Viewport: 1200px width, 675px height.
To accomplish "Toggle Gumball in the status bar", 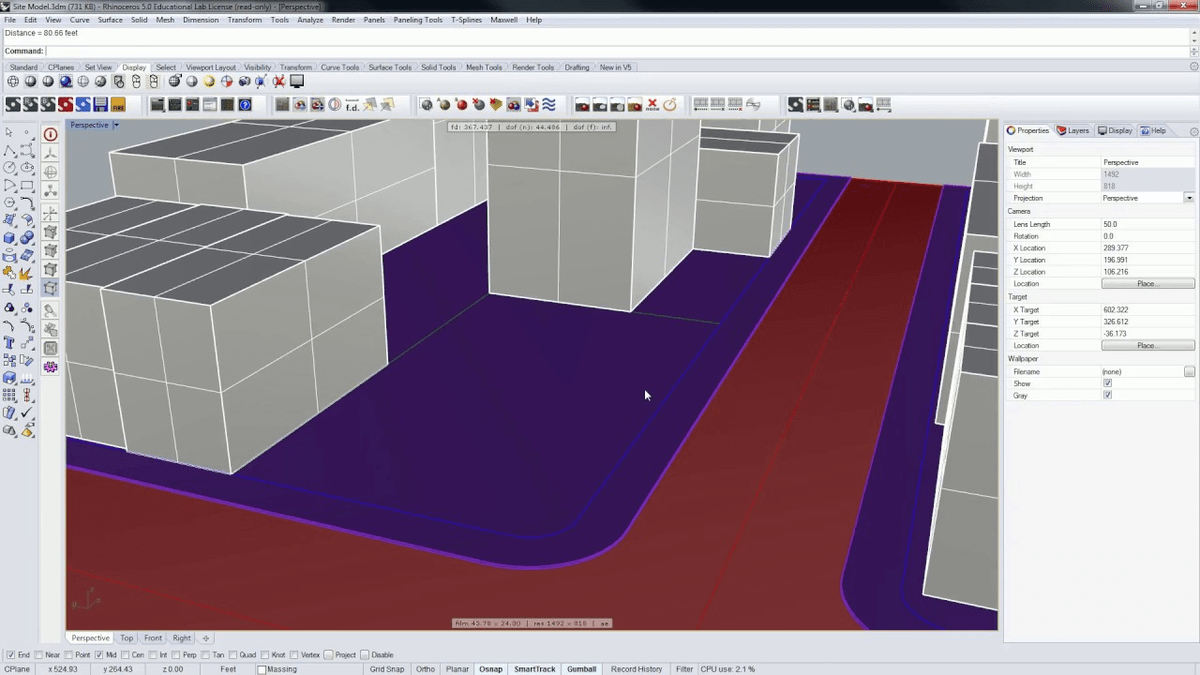I will (x=581, y=669).
